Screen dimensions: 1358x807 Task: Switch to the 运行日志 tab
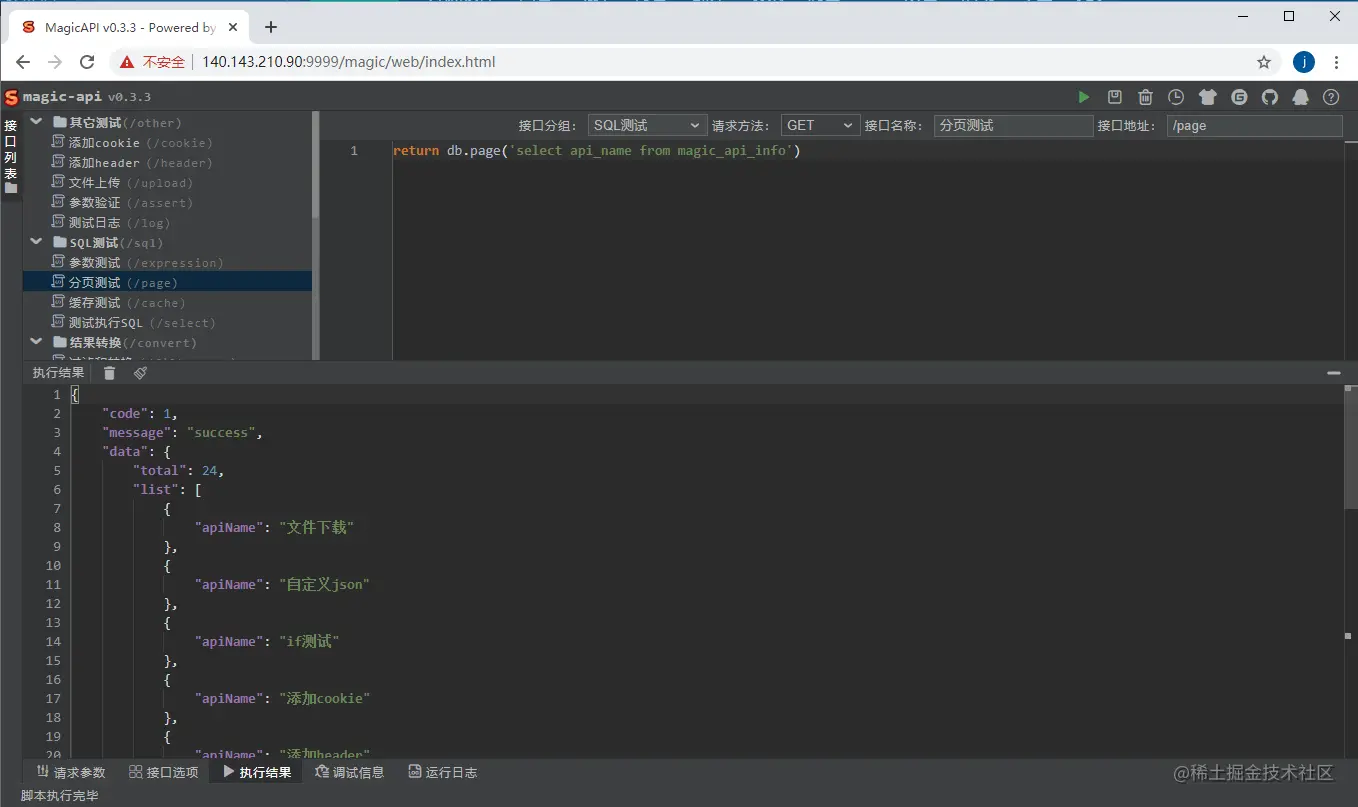(x=443, y=772)
